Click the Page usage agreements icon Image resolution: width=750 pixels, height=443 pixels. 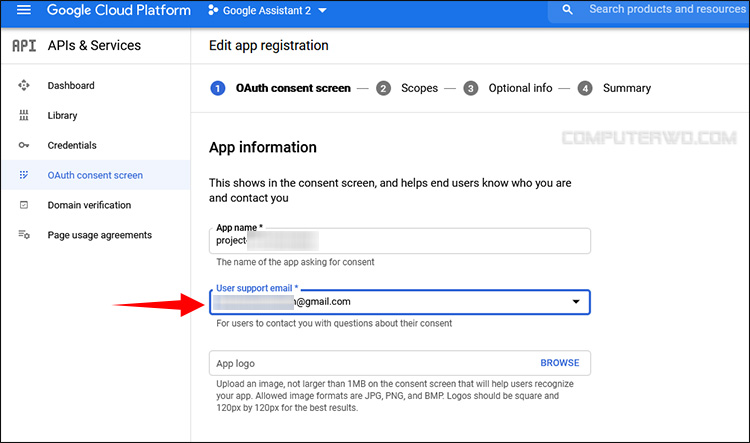pos(23,234)
